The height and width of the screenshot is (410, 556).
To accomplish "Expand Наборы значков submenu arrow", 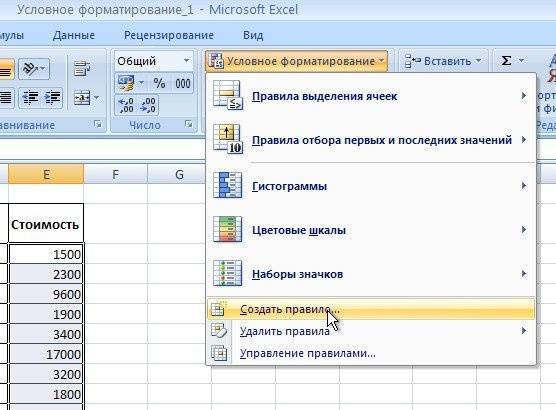I will point(523,274).
